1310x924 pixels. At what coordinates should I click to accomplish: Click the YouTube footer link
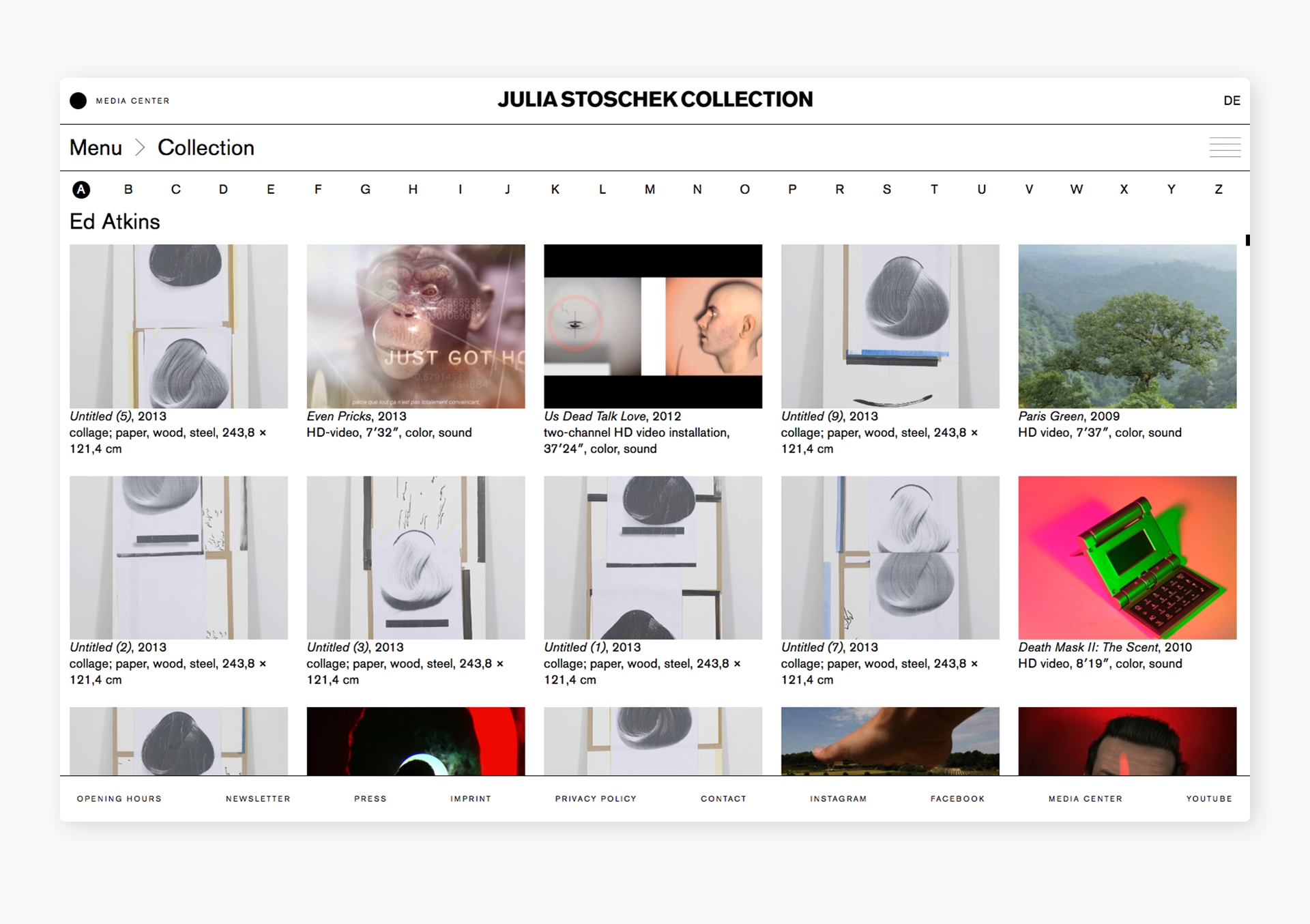pos(1208,798)
